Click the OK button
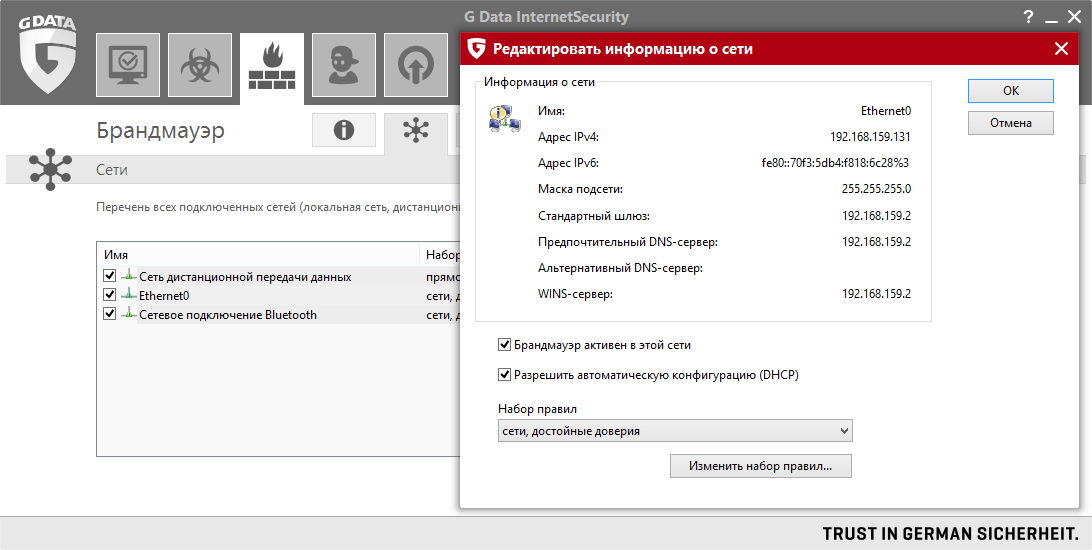 pos(1010,91)
